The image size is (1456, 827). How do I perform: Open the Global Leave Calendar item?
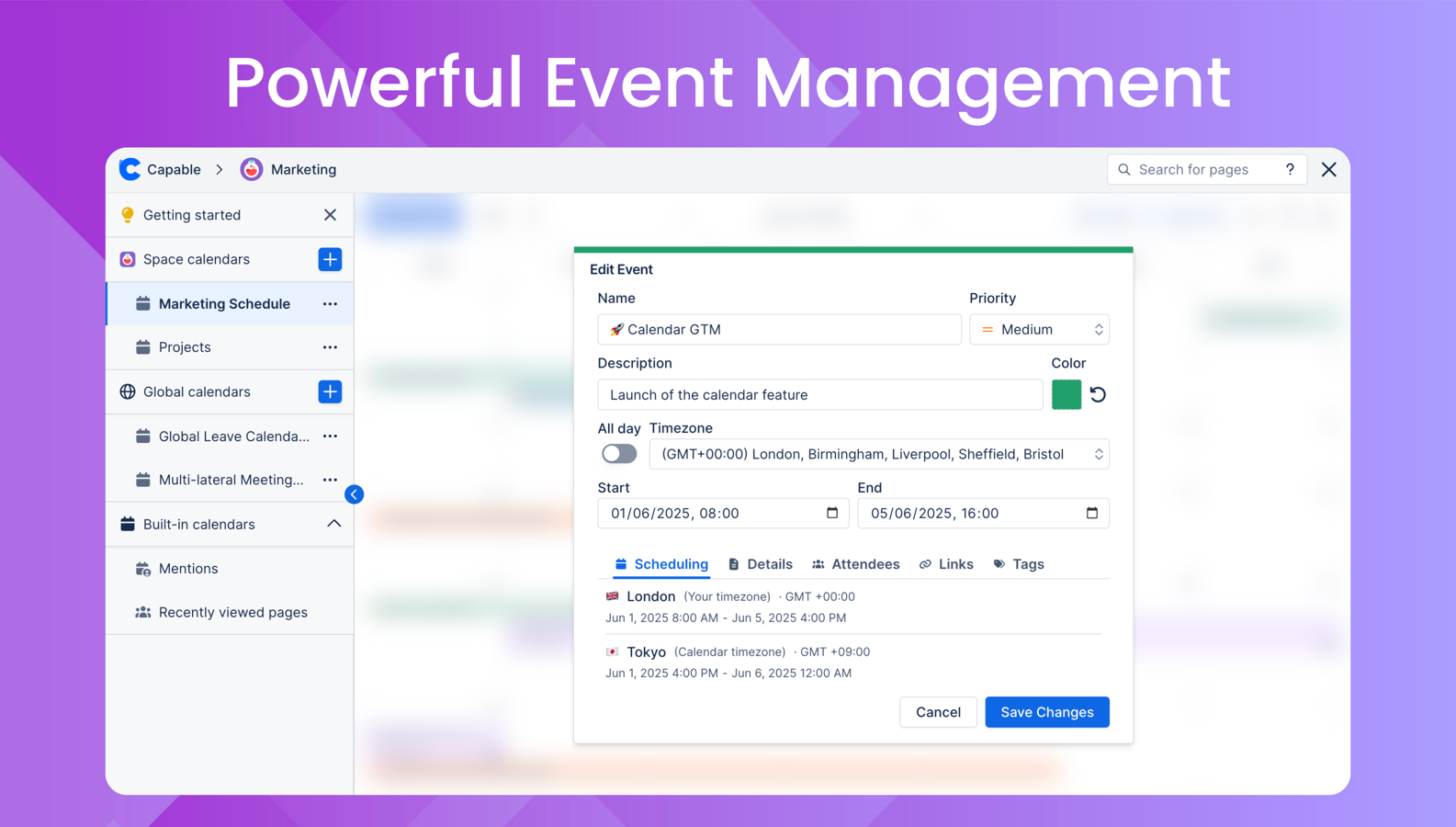click(231, 436)
